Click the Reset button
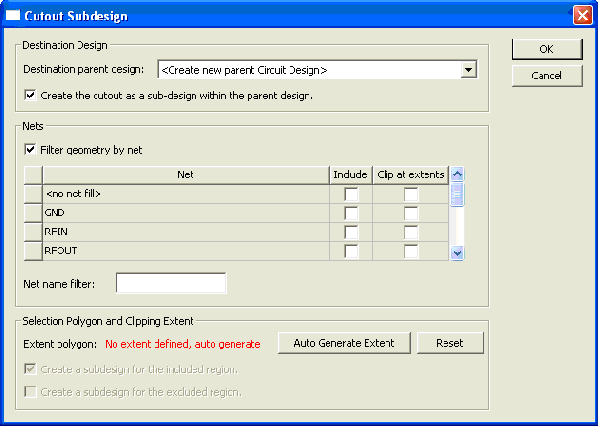The width and height of the screenshot is (598, 426). pos(450,343)
